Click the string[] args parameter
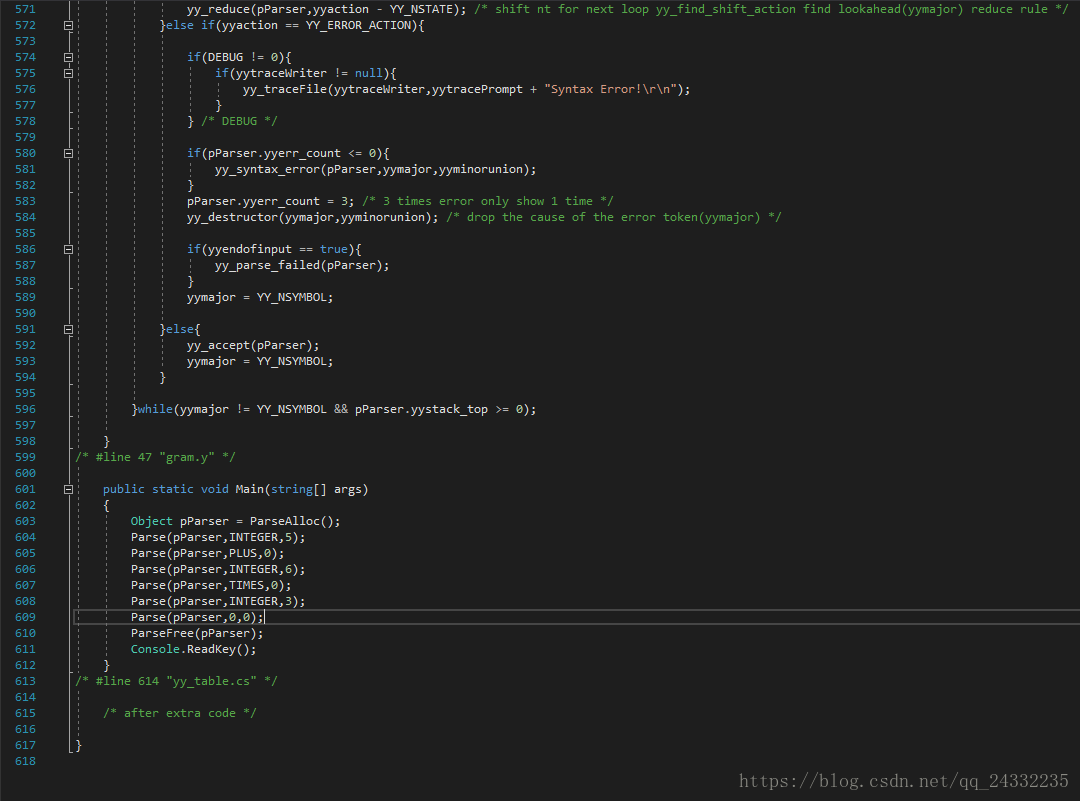This screenshot has height=801, width=1080. pyautogui.click(x=316, y=490)
